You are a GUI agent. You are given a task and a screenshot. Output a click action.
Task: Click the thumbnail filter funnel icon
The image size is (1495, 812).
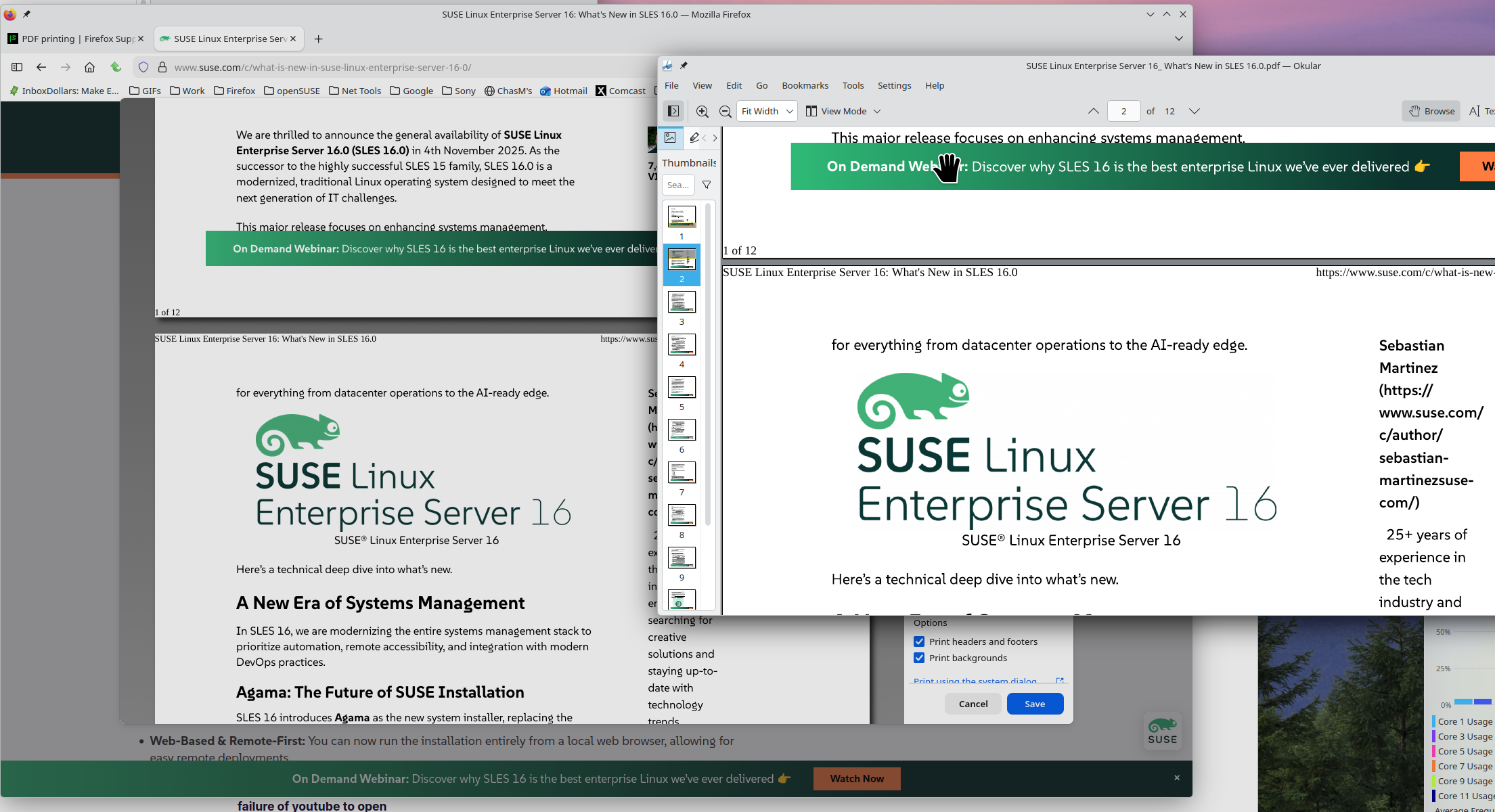click(x=707, y=185)
